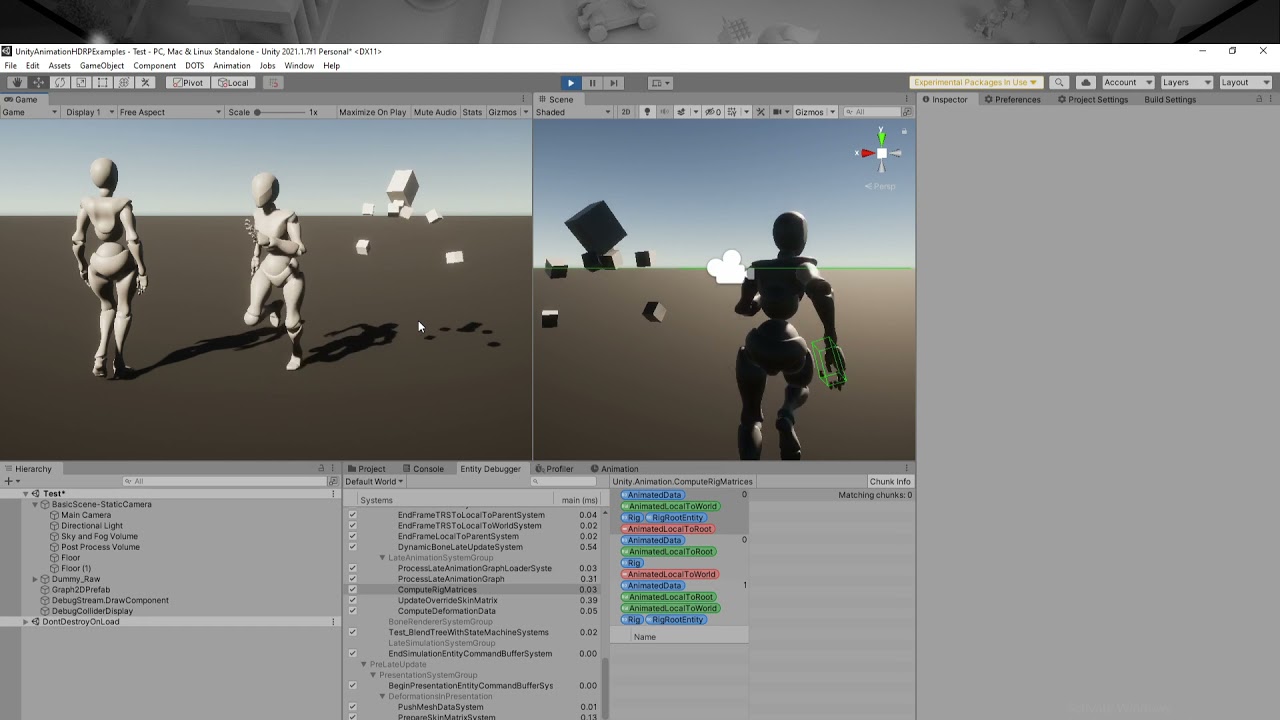
Task: Enable 2D mode in the Scene view
Action: 626,111
